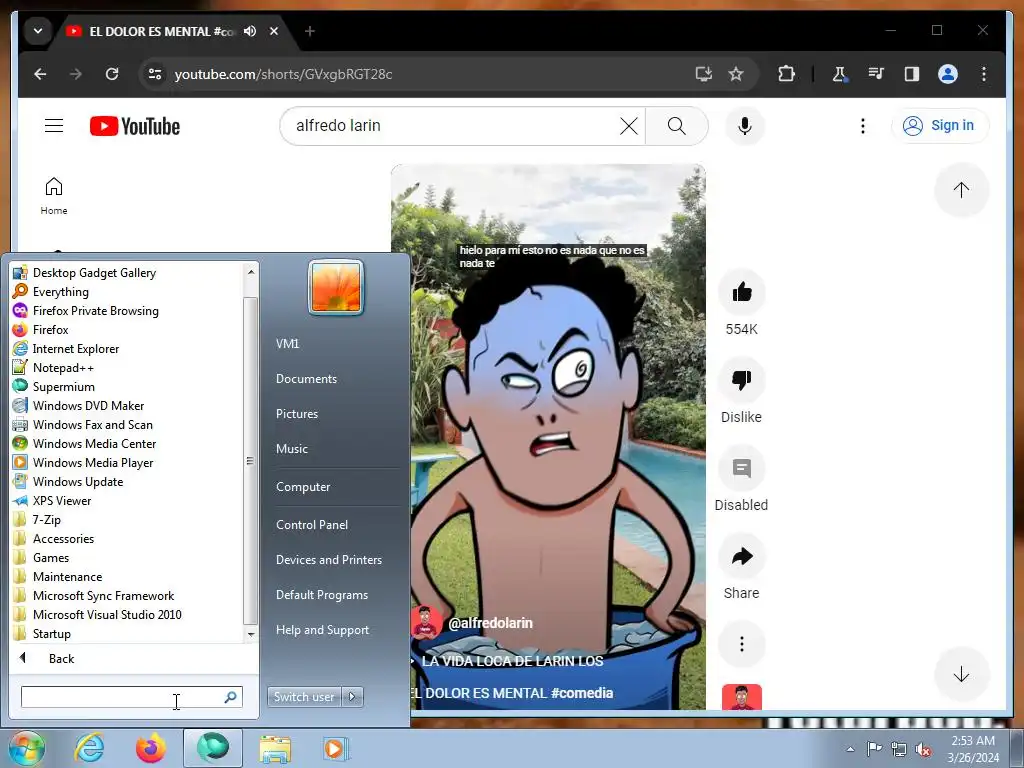The width and height of the screenshot is (1024, 768).
Task: Open Documents in the Start menu
Action: coord(306,379)
